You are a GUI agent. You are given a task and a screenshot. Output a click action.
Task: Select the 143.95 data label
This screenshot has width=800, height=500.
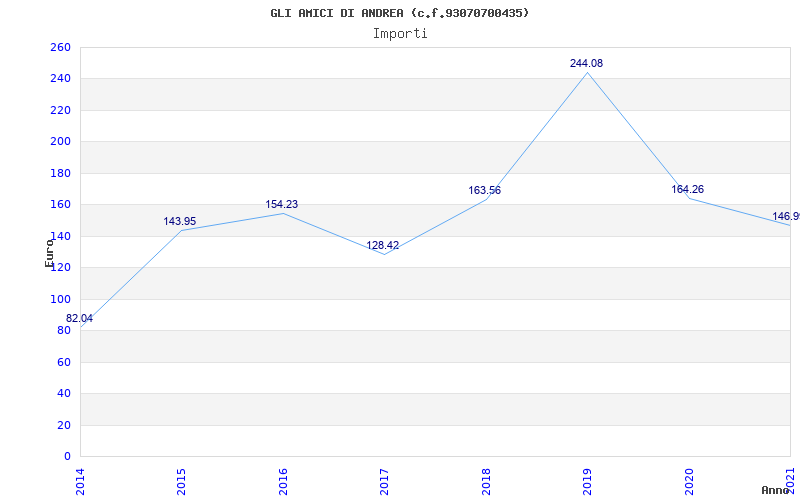point(180,221)
